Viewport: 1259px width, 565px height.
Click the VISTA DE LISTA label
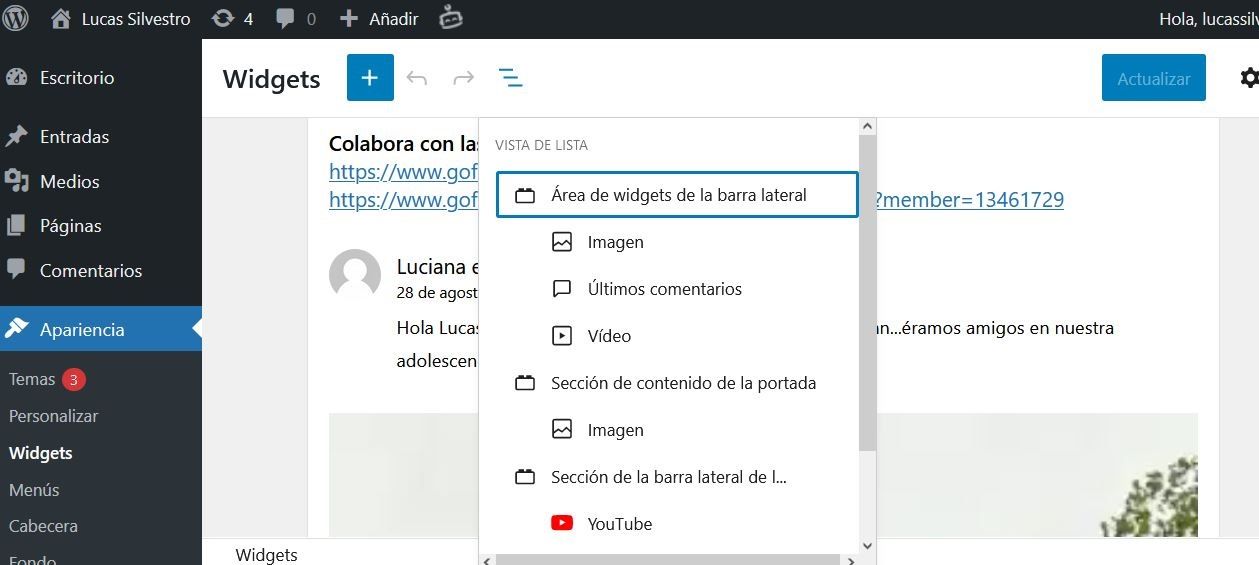pyautogui.click(x=541, y=145)
